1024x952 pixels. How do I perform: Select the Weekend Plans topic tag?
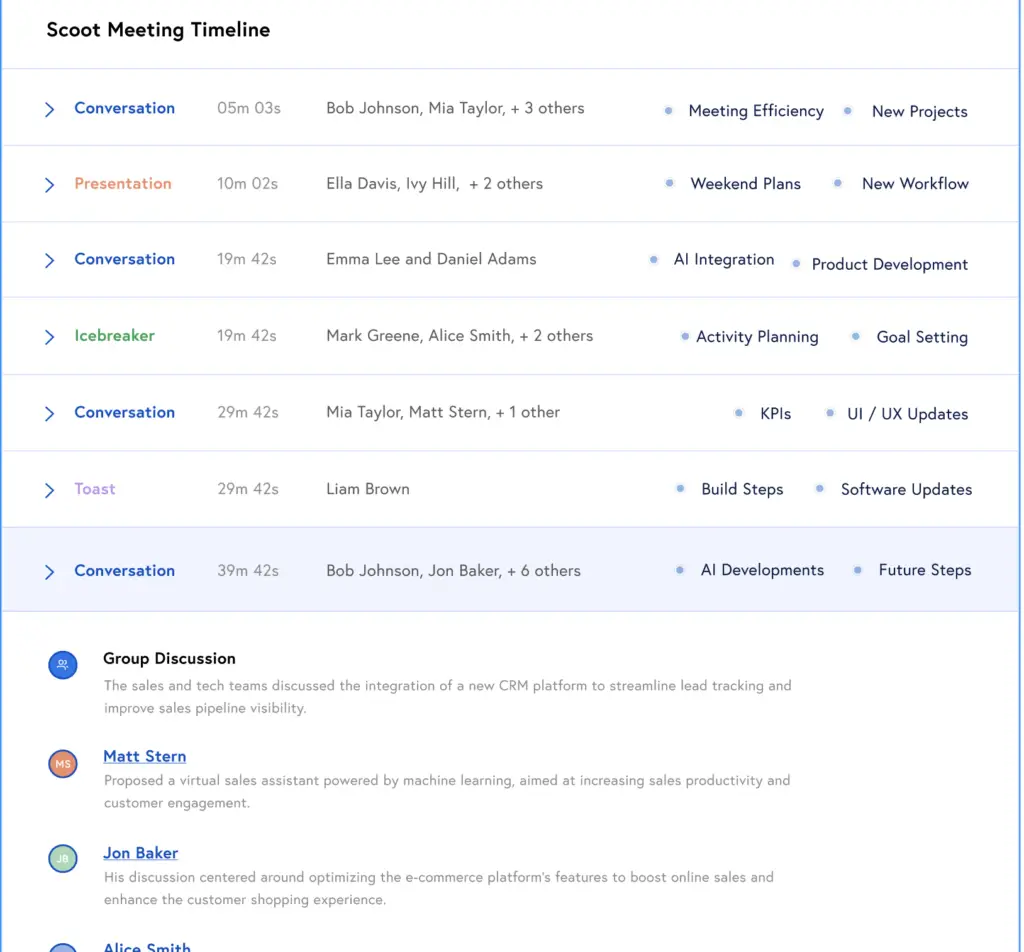(x=745, y=184)
